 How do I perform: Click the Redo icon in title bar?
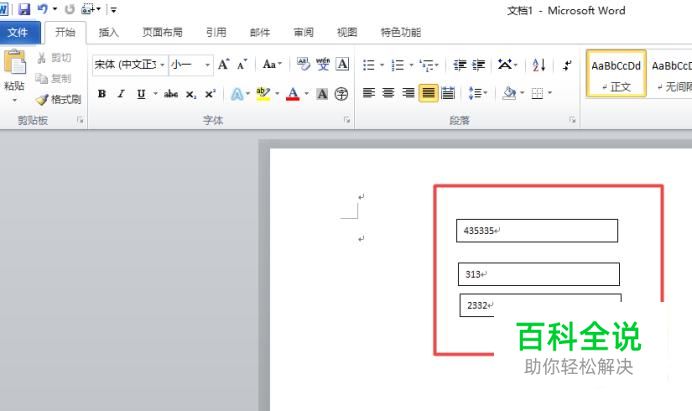69,9
